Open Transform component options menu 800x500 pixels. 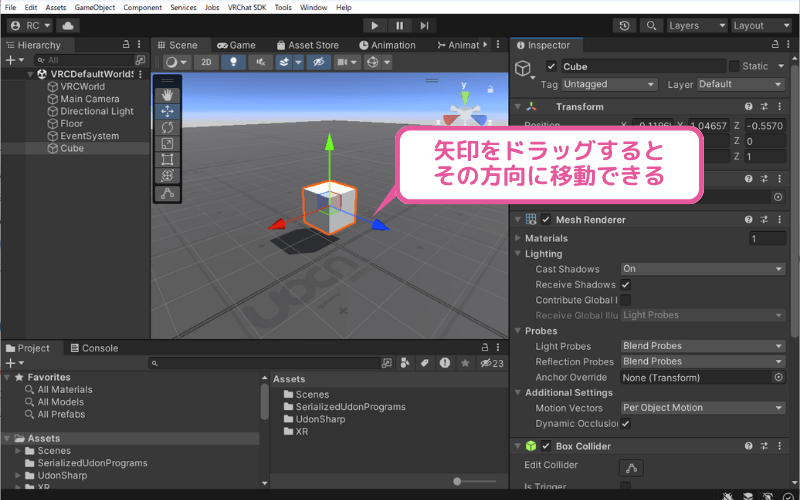(780, 107)
